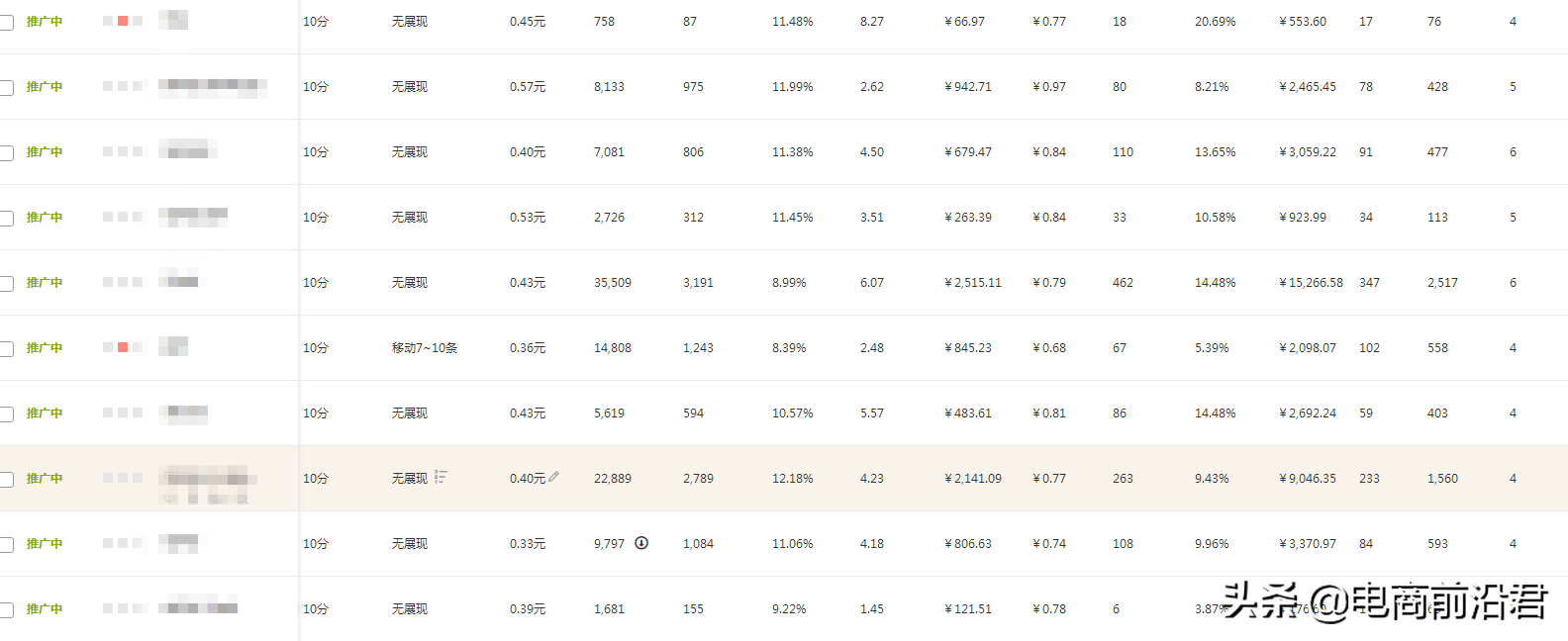Tick the checkbox for the 758 impressions row
This screenshot has height=641, width=1568.
6,22
